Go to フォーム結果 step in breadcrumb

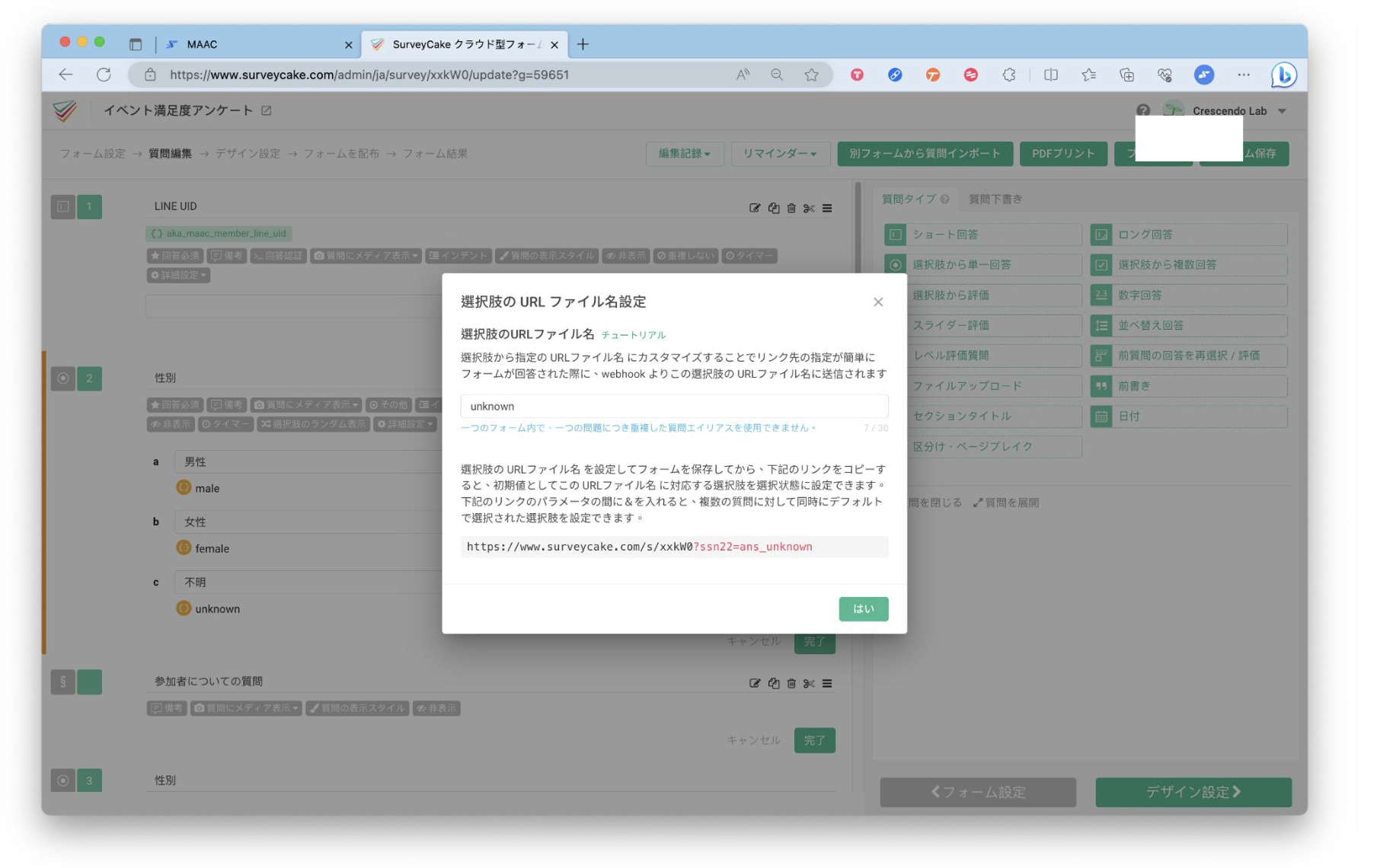click(435, 154)
